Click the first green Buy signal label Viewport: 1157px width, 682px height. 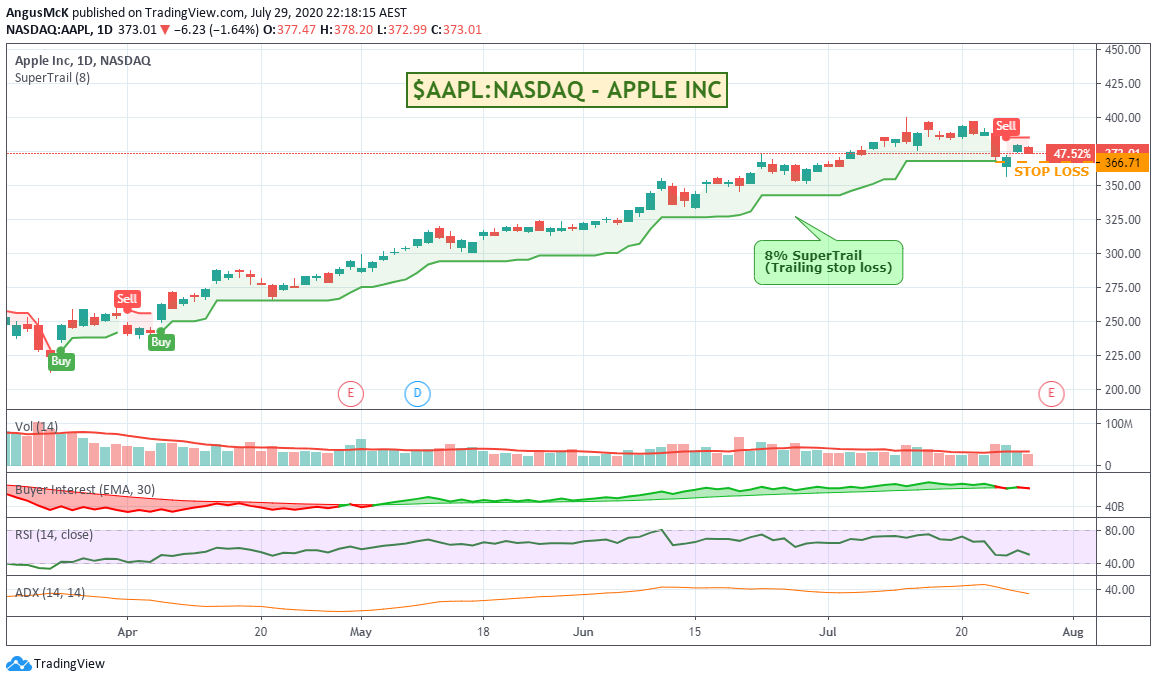[61, 361]
